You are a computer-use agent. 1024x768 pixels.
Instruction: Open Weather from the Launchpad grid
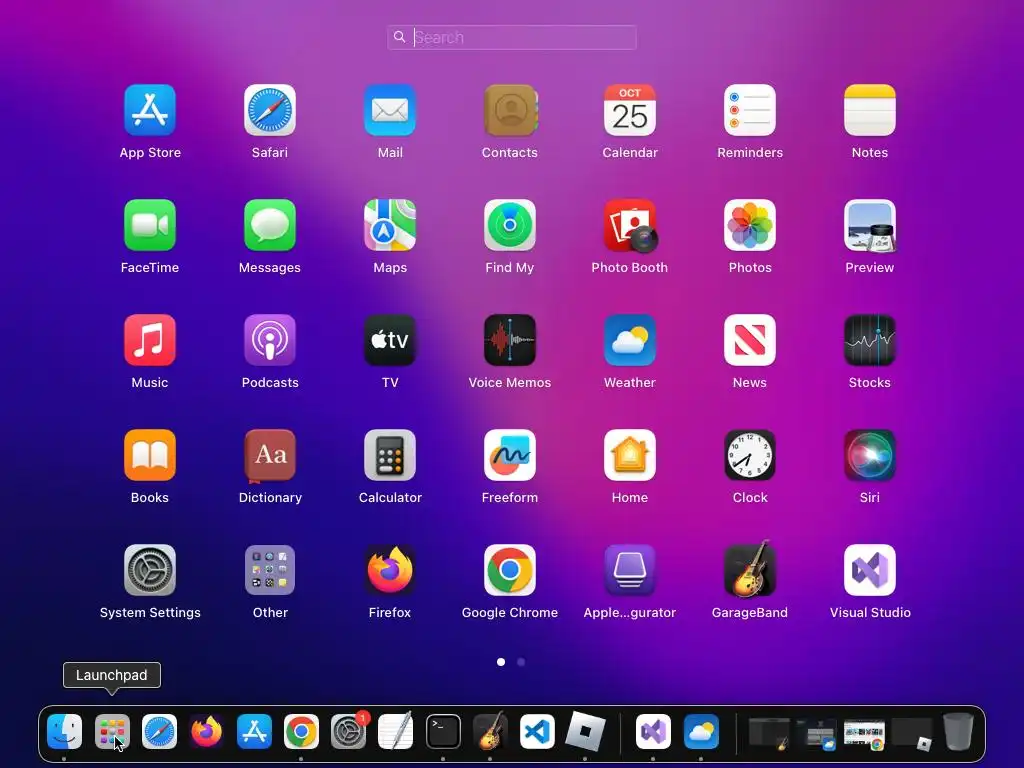click(630, 340)
